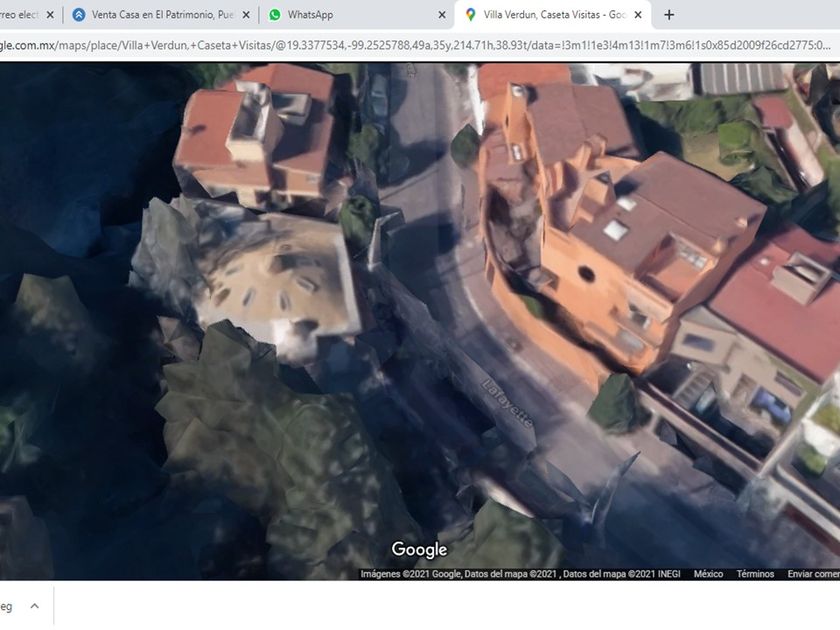840x630 pixels.
Task: Open the Términos link
Action: 755,574
